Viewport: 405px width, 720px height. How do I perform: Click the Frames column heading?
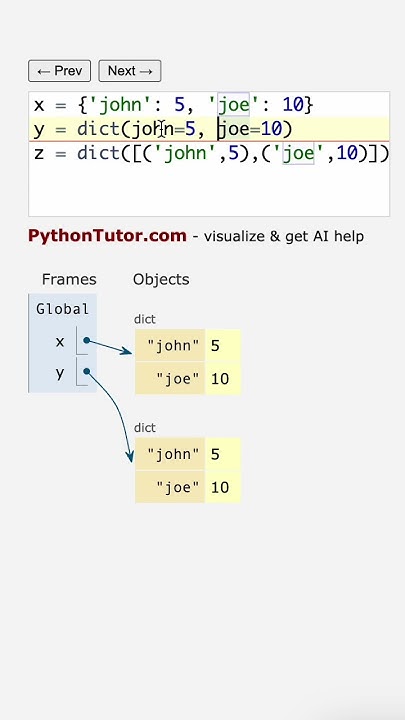coord(69,279)
